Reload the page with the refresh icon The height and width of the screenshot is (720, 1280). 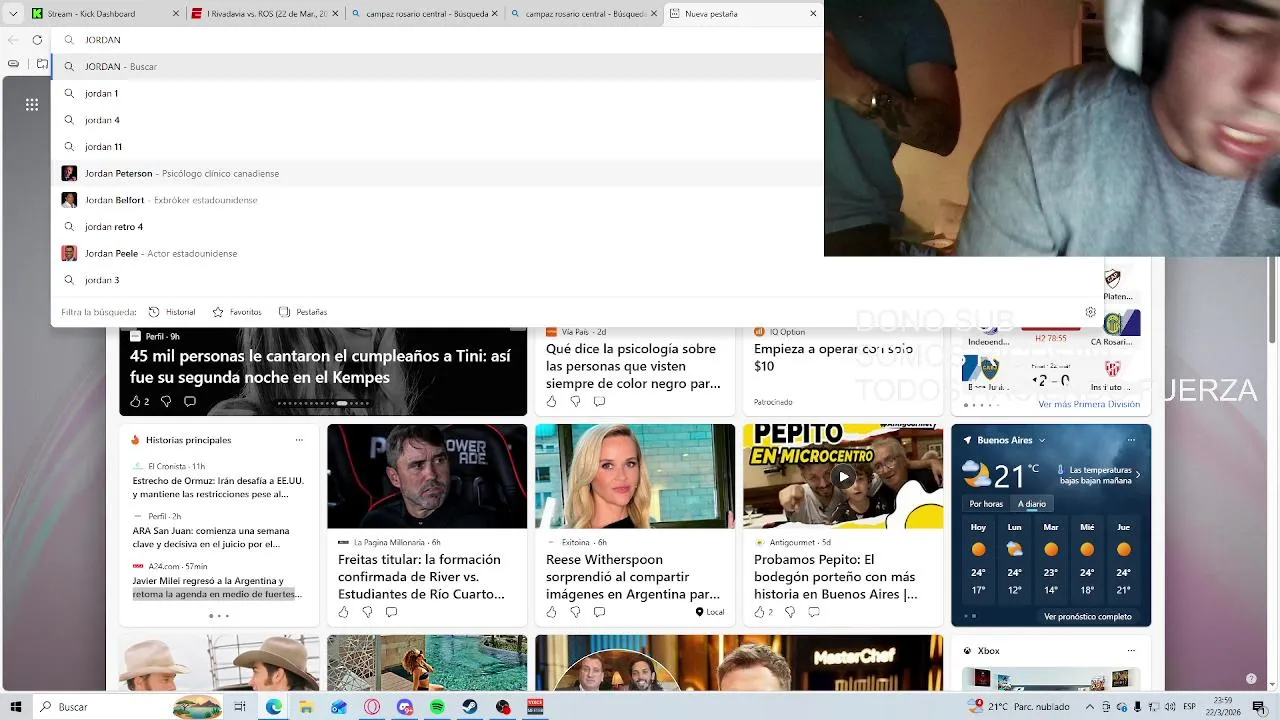coord(37,40)
